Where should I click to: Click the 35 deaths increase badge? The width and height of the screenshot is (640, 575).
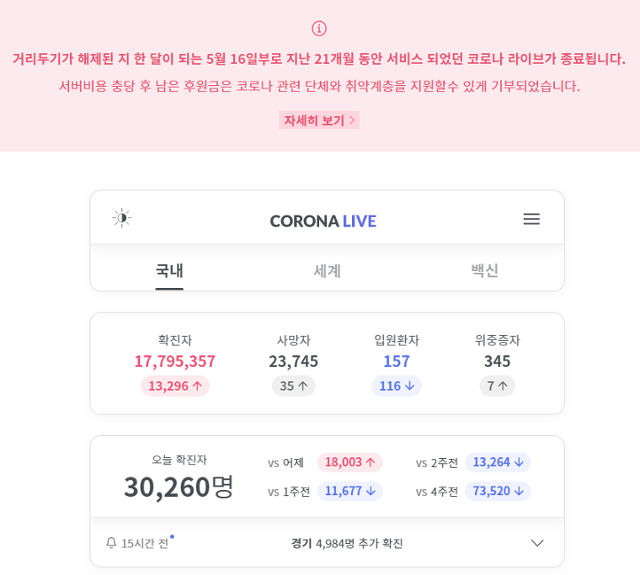tap(294, 386)
